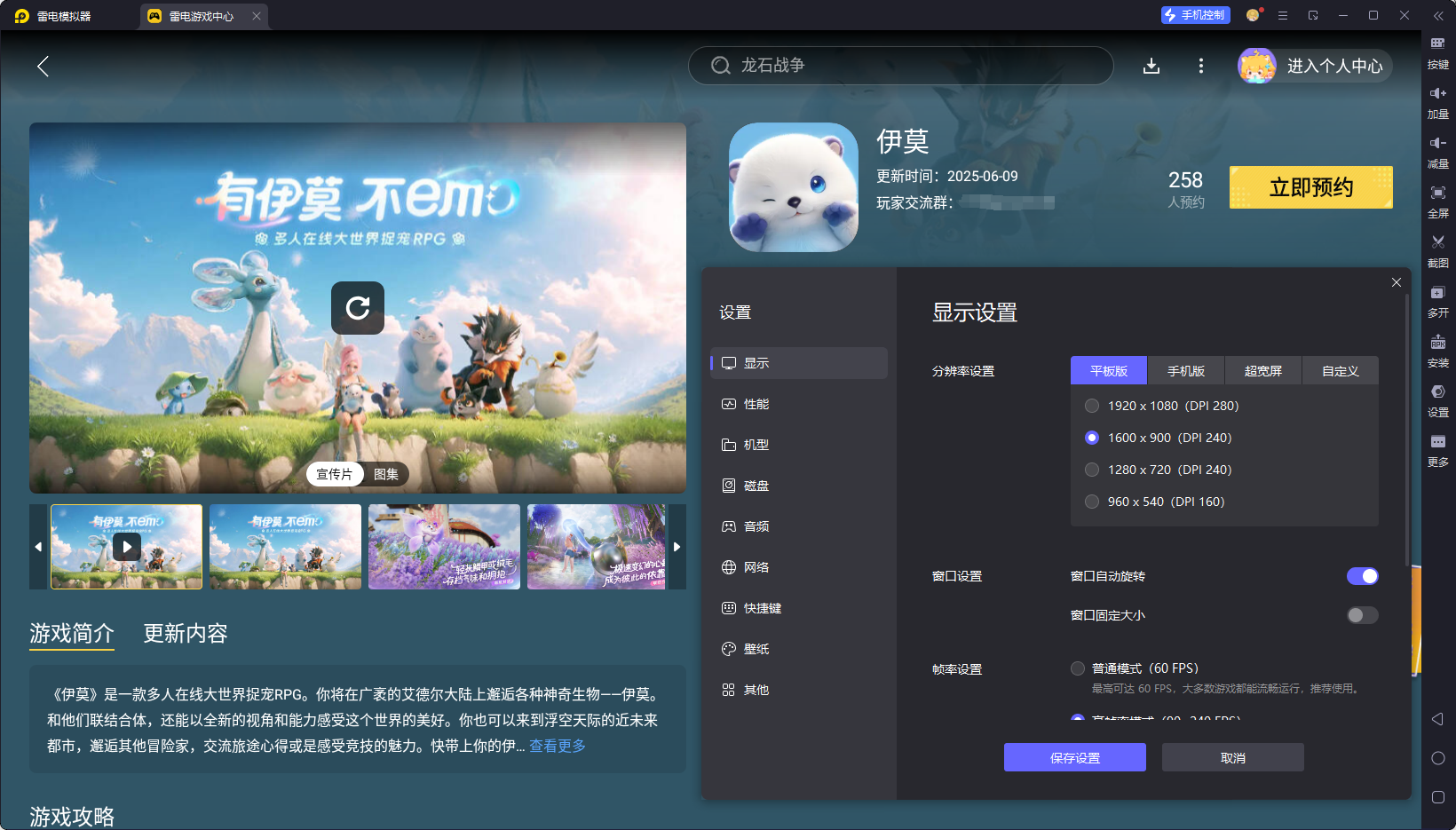Viewport: 1456px width, 830px height.
Task: Click 保存设置 to save settings
Action: pyautogui.click(x=1075, y=757)
